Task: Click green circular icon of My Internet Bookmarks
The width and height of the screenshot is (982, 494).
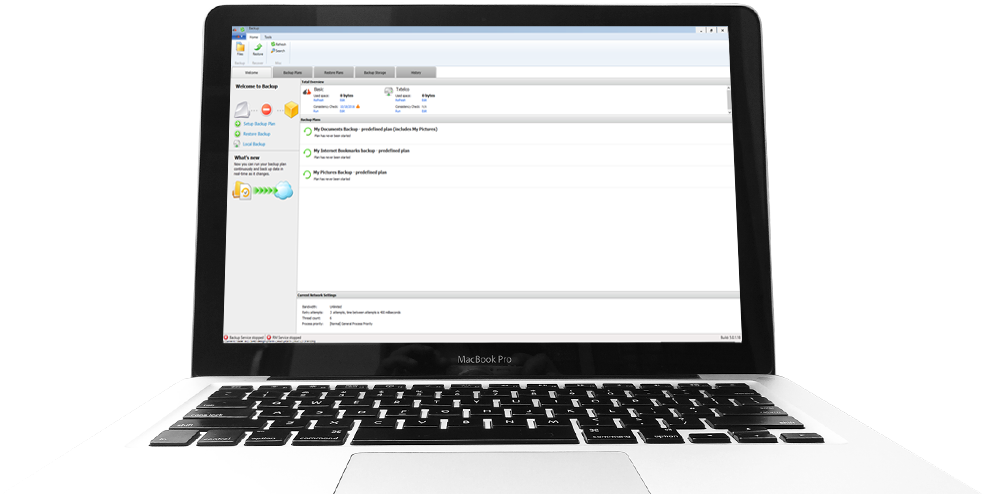Action: point(308,153)
